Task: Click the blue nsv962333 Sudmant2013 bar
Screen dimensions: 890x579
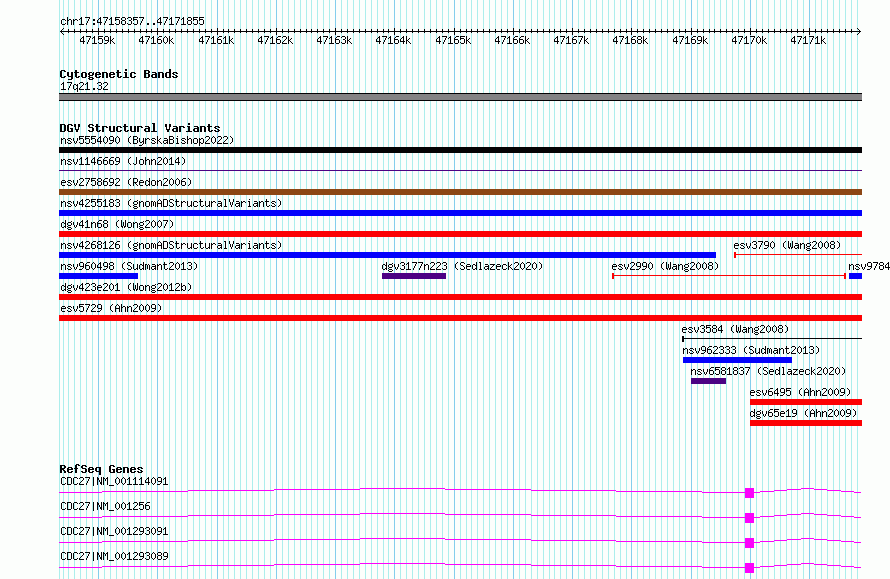Action: tap(737, 360)
